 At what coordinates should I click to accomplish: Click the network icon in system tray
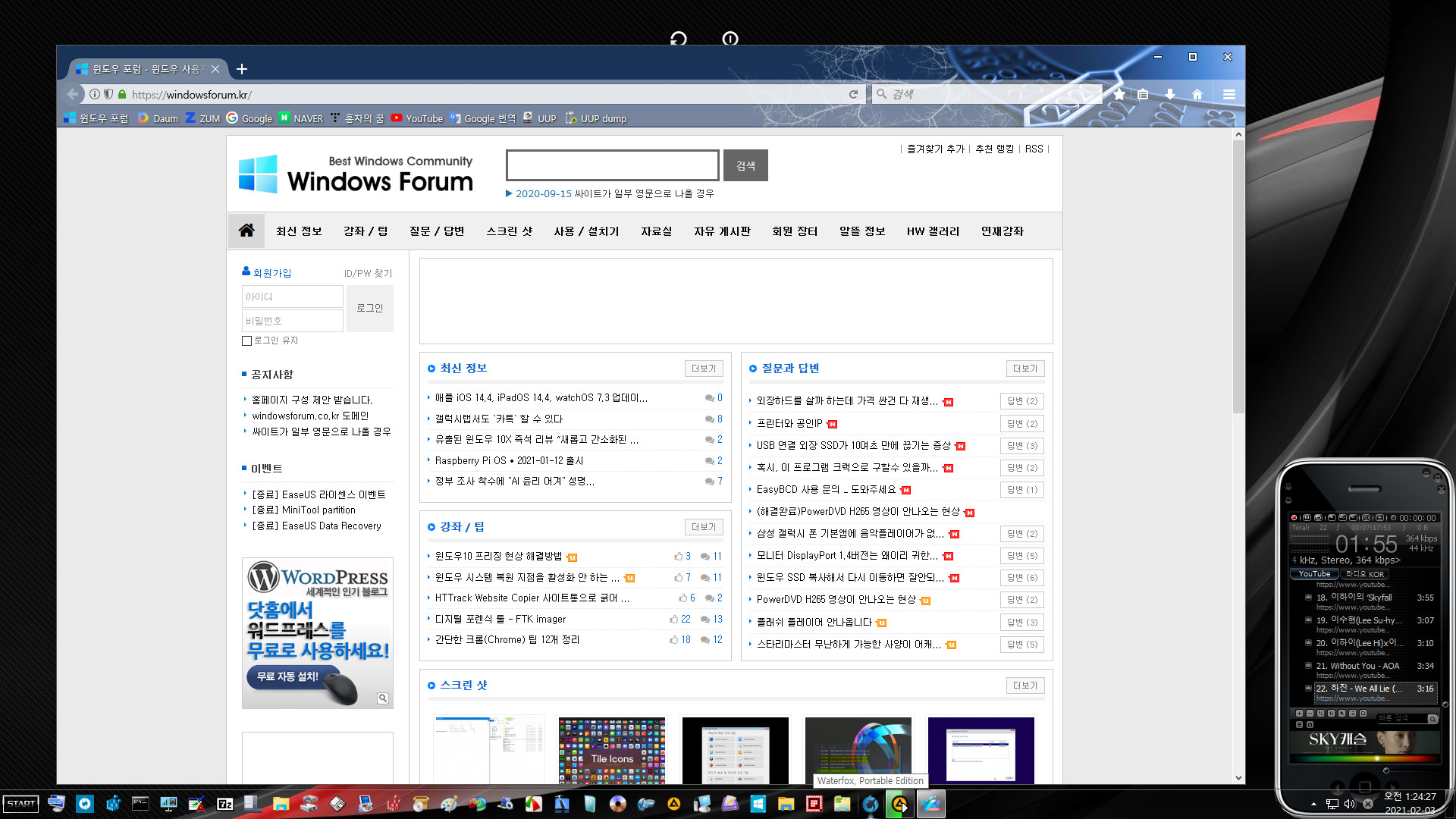(x=1332, y=804)
